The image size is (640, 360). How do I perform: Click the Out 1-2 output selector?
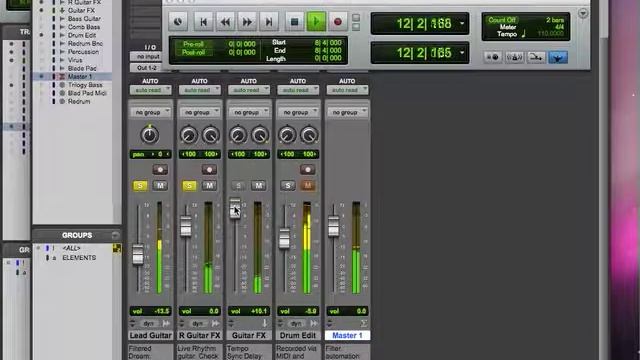146,68
